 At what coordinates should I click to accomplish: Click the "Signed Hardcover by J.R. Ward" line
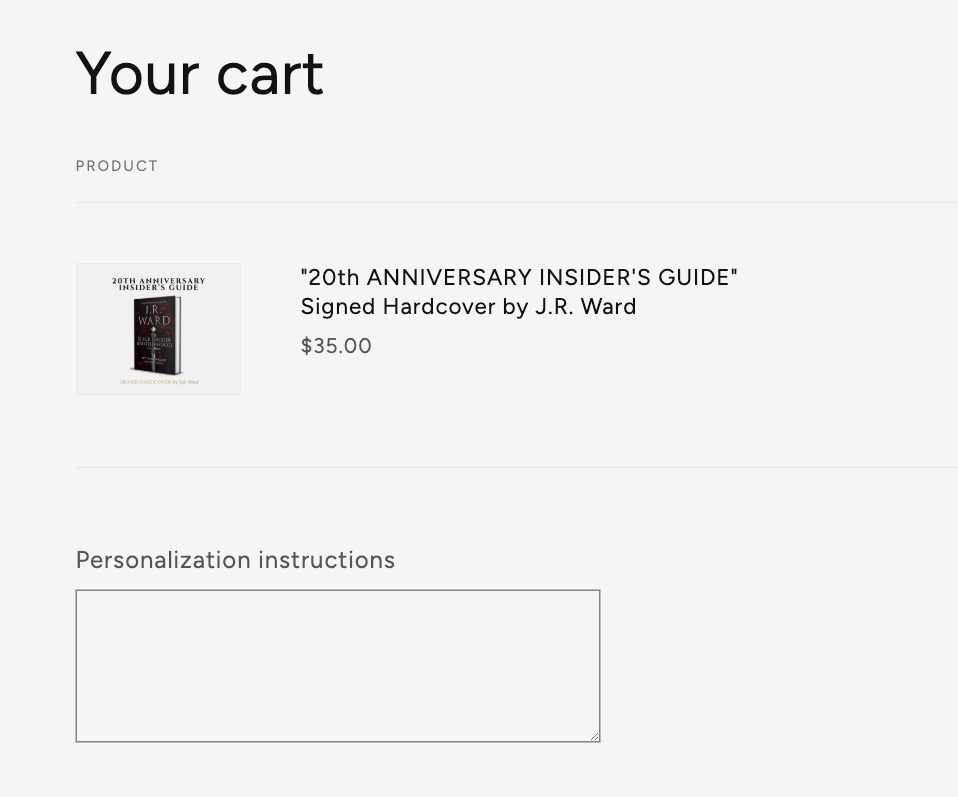[468, 307]
